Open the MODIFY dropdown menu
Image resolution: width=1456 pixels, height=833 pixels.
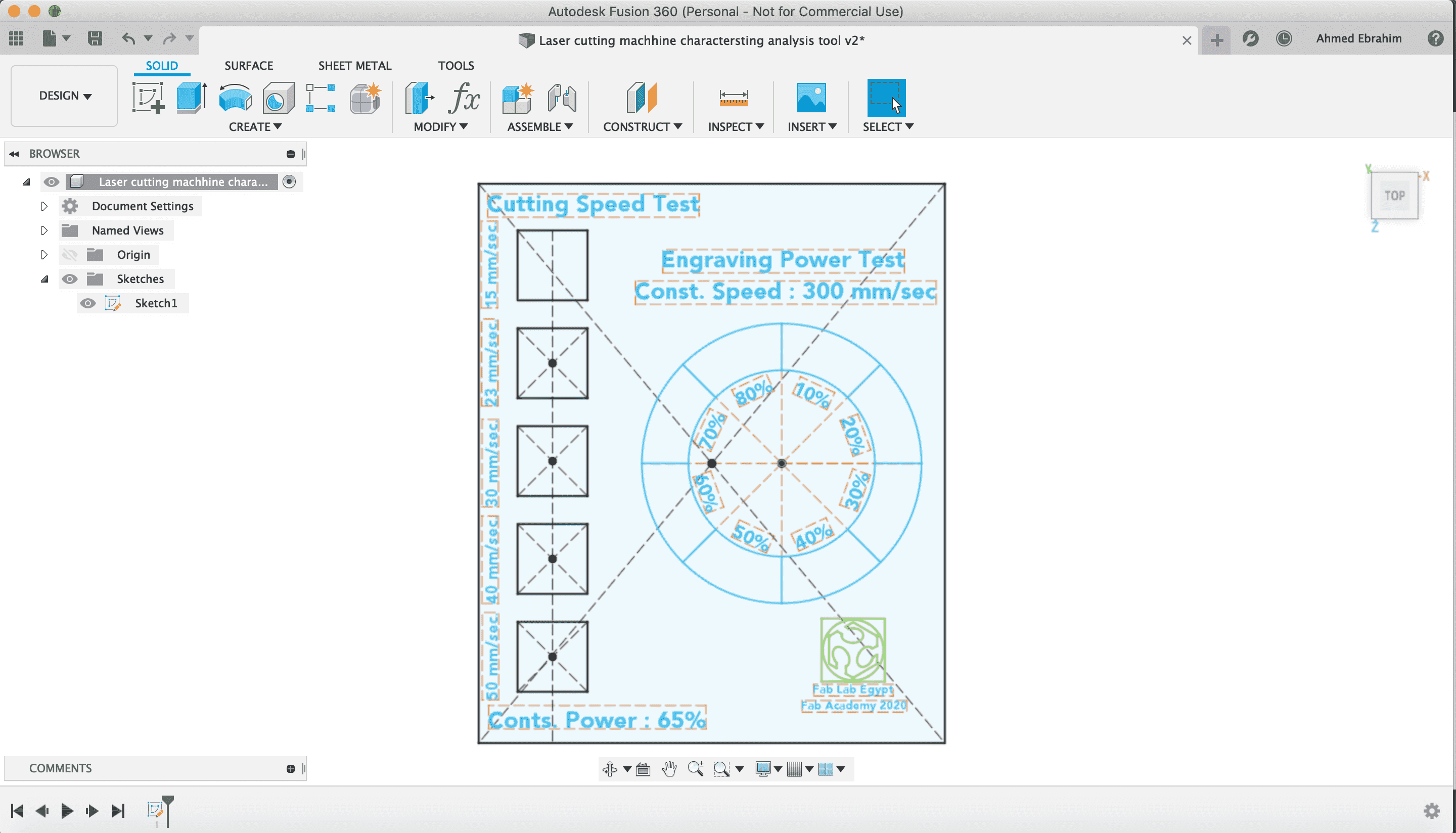(440, 127)
